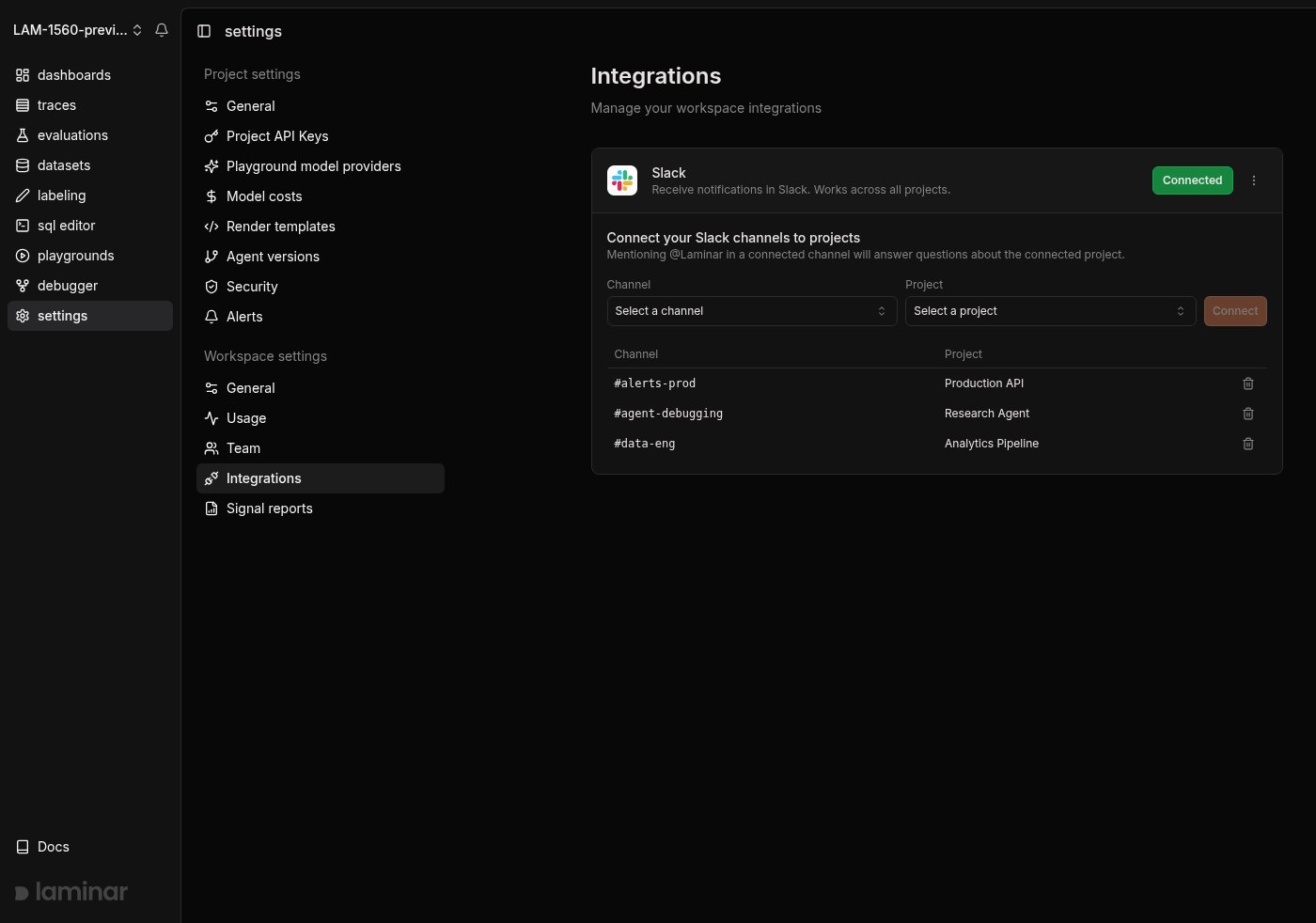Viewport: 1316px width, 923px height.
Task: Click the Production API project cell
Action: pyautogui.click(x=984, y=383)
